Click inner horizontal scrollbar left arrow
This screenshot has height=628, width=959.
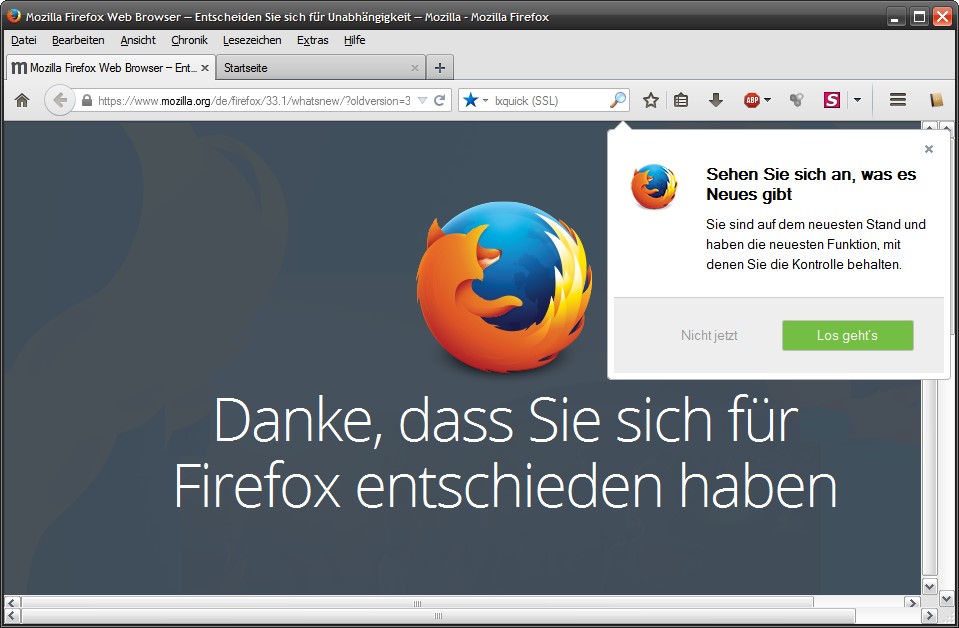pyautogui.click(x=12, y=603)
